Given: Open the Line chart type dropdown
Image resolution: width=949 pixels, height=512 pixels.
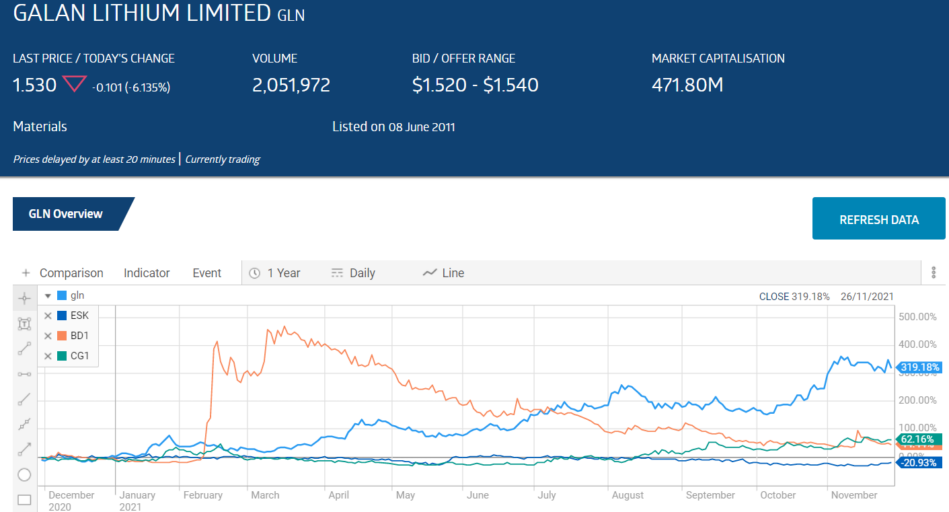Looking at the screenshot, I should (x=453, y=273).
